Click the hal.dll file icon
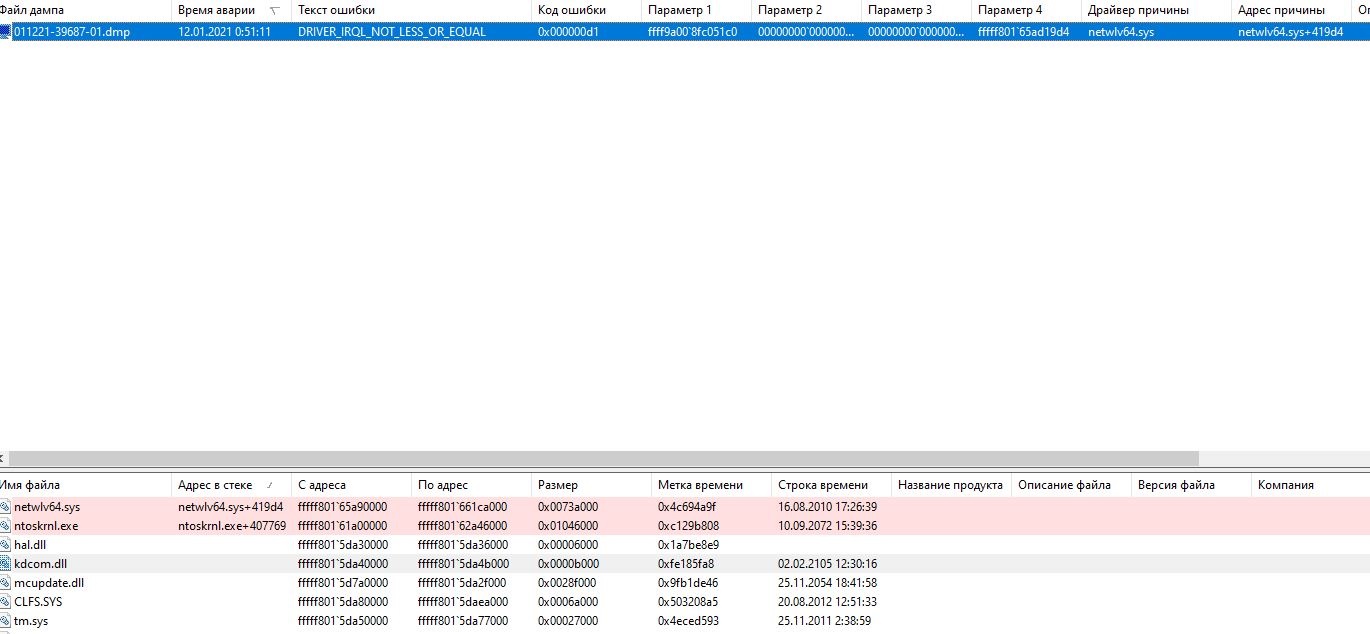 tap(5, 545)
